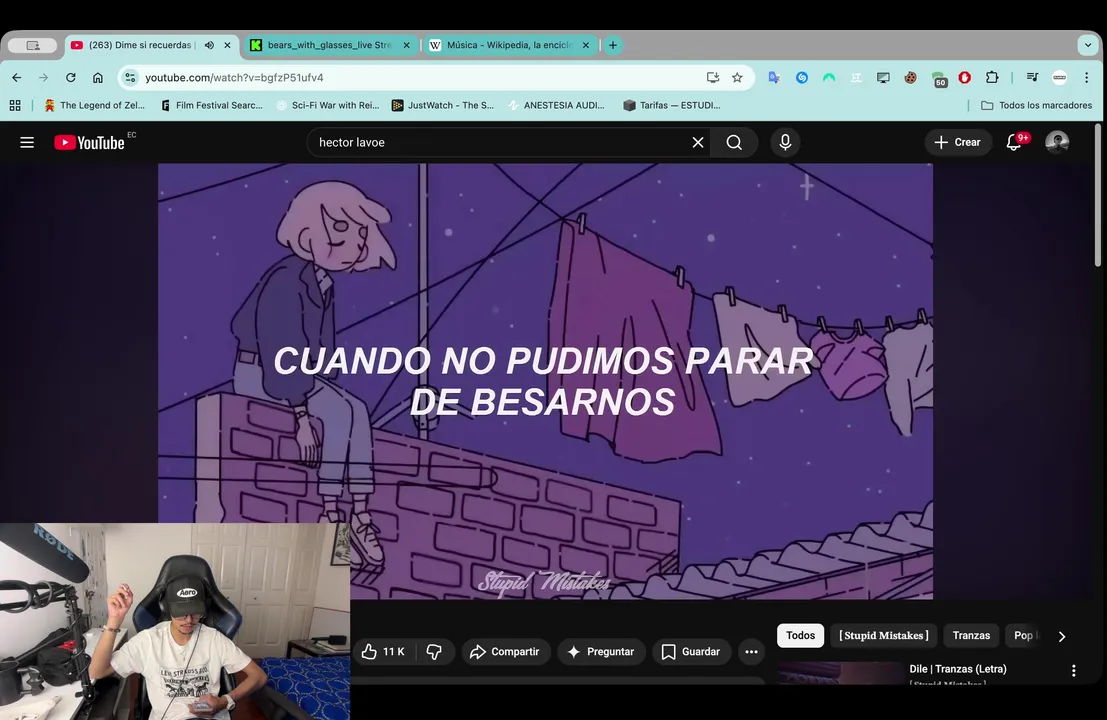Select the [Stupid Mistakes] filter chip
Image resolution: width=1107 pixels, height=720 pixels.
tap(883, 635)
